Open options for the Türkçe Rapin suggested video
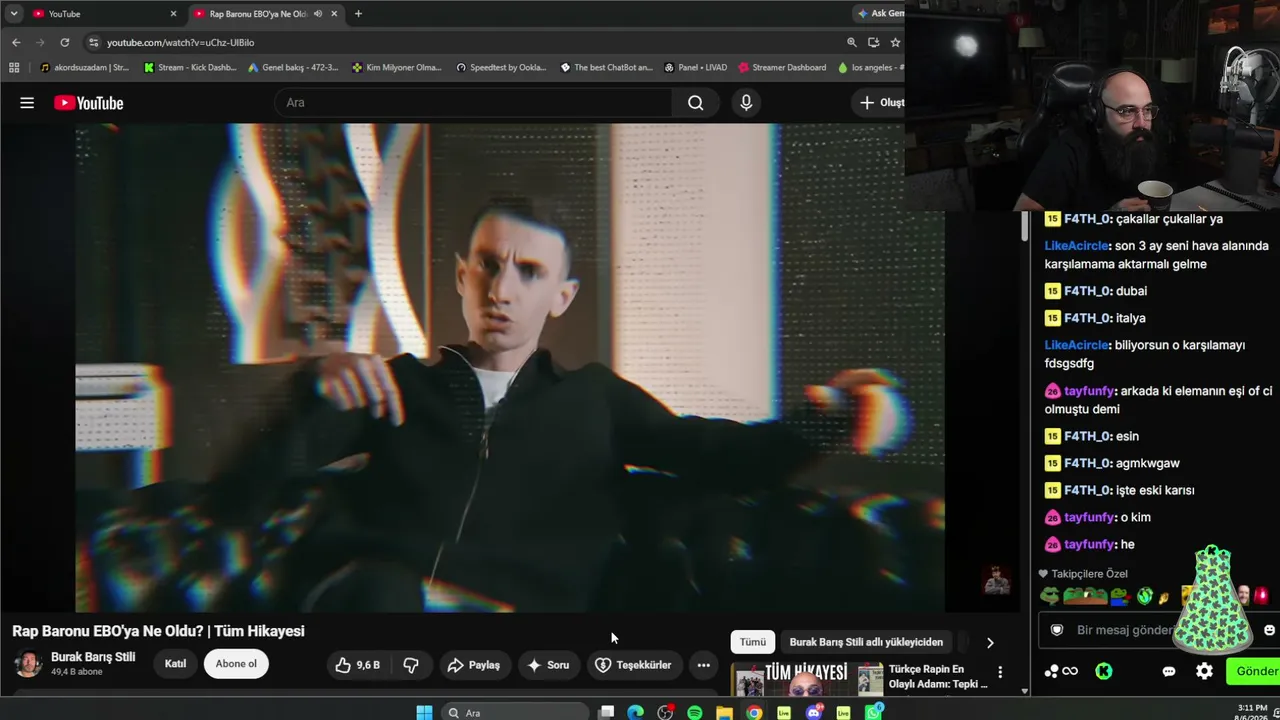Viewport: 1280px width, 720px height. click(x=1000, y=672)
